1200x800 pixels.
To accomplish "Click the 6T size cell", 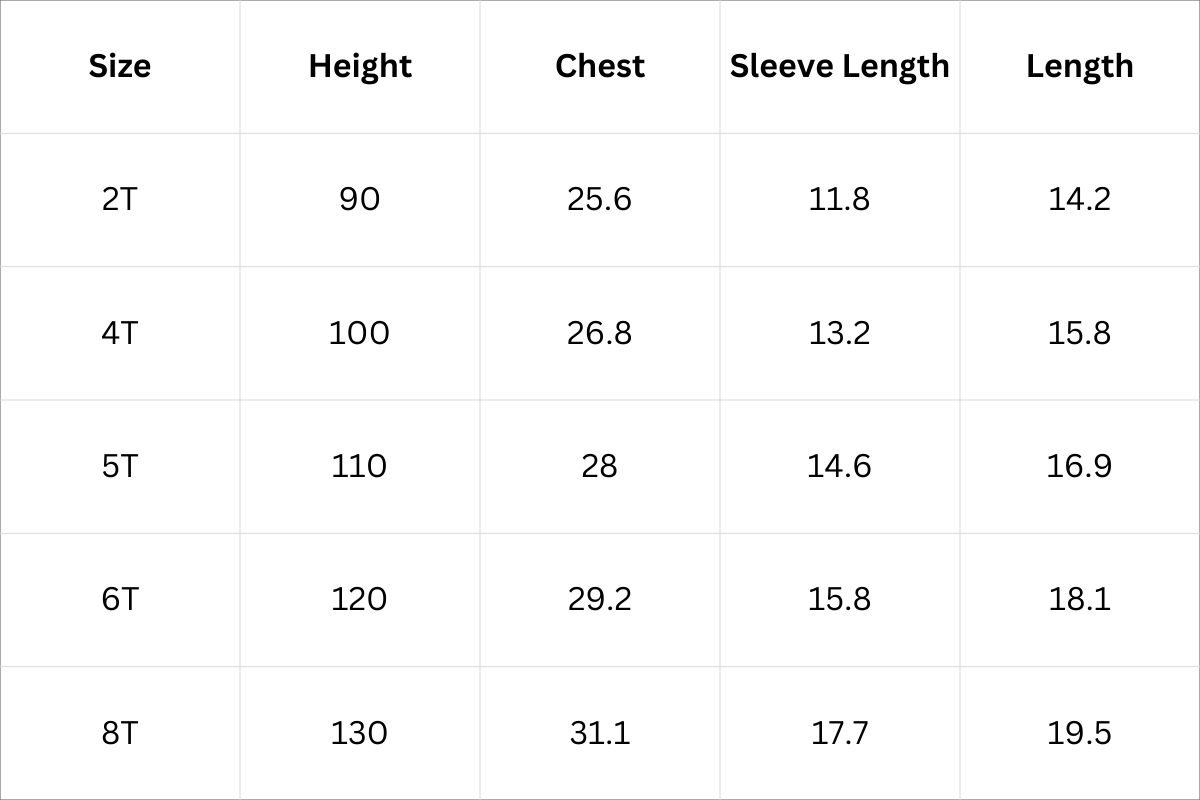I will (120, 599).
